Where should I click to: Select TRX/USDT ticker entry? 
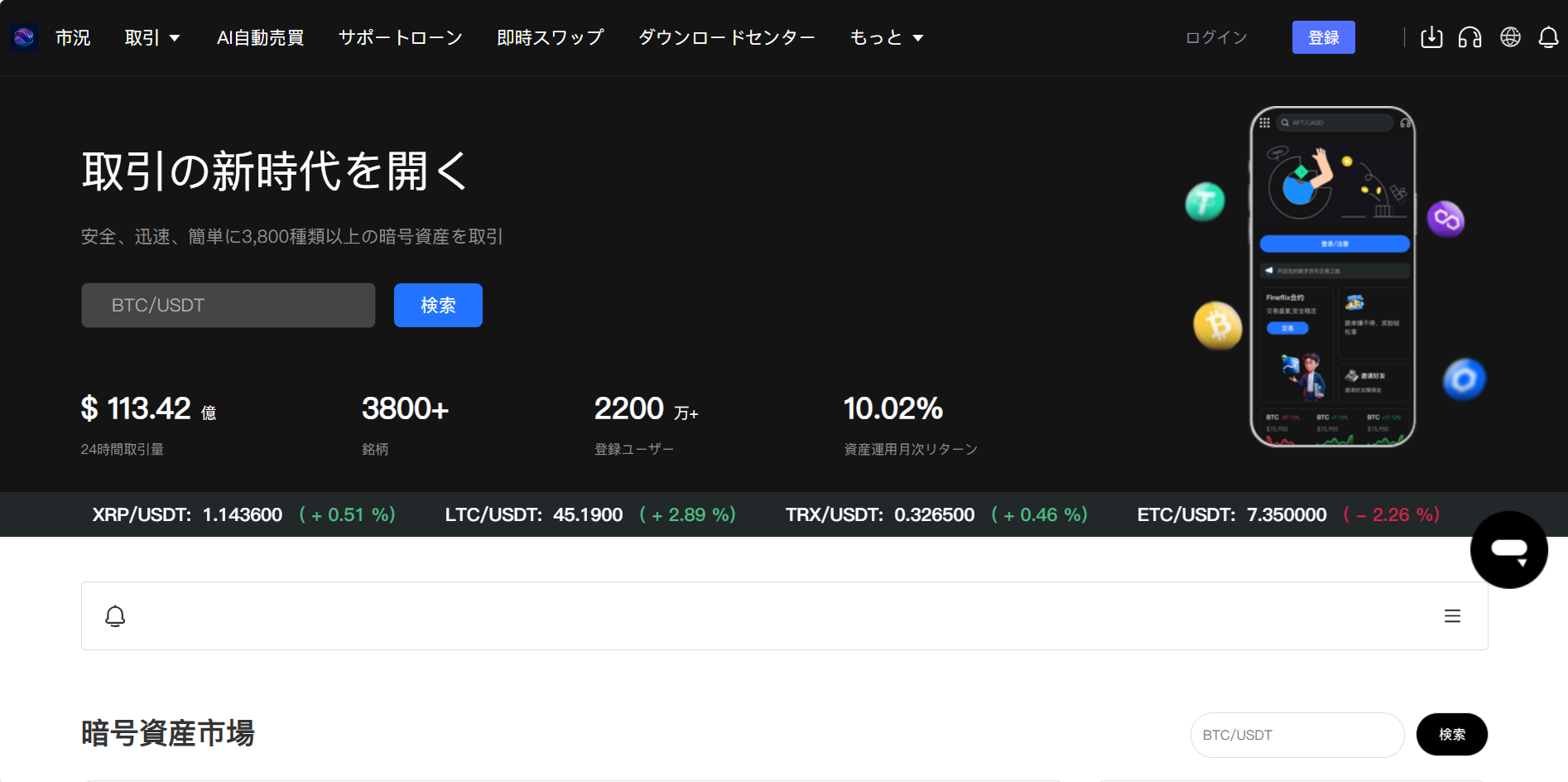pyautogui.click(x=936, y=514)
